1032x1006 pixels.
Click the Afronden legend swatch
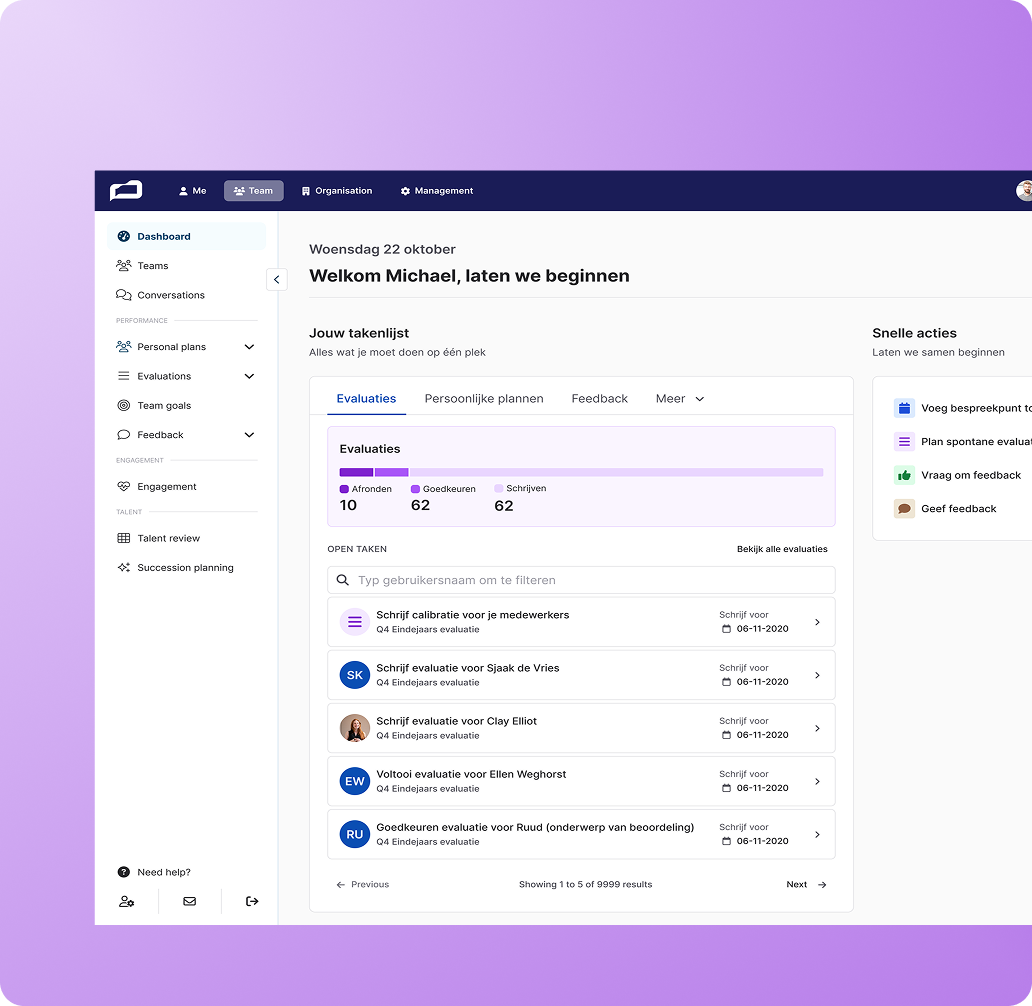click(x=344, y=489)
